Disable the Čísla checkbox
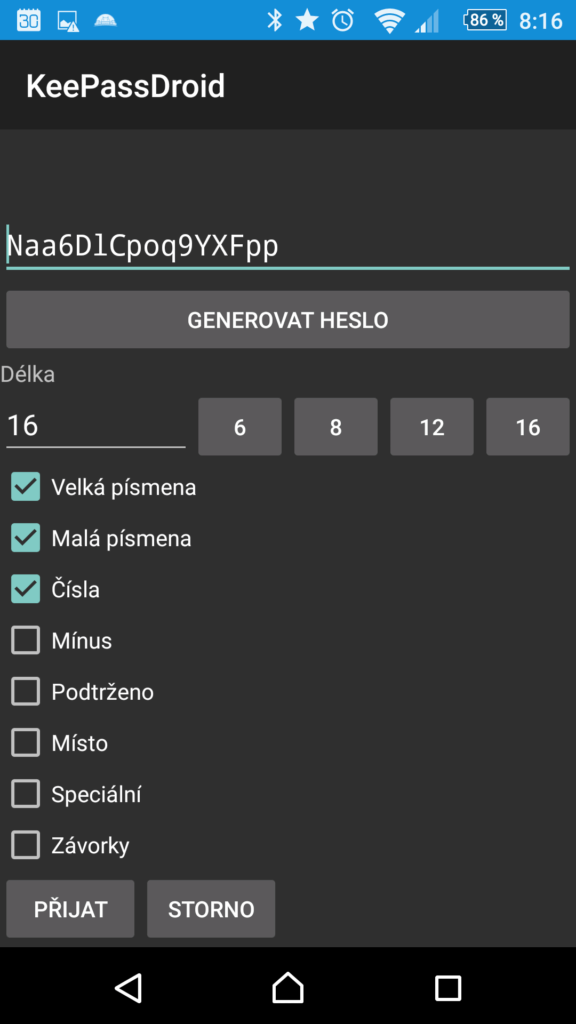This screenshot has width=576, height=1024. (x=25, y=589)
